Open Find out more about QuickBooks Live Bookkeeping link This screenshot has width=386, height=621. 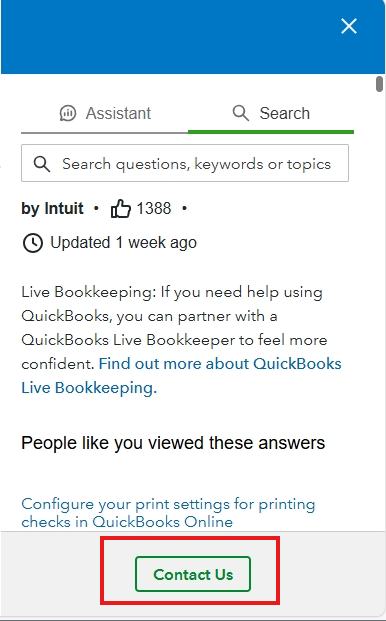(181, 375)
